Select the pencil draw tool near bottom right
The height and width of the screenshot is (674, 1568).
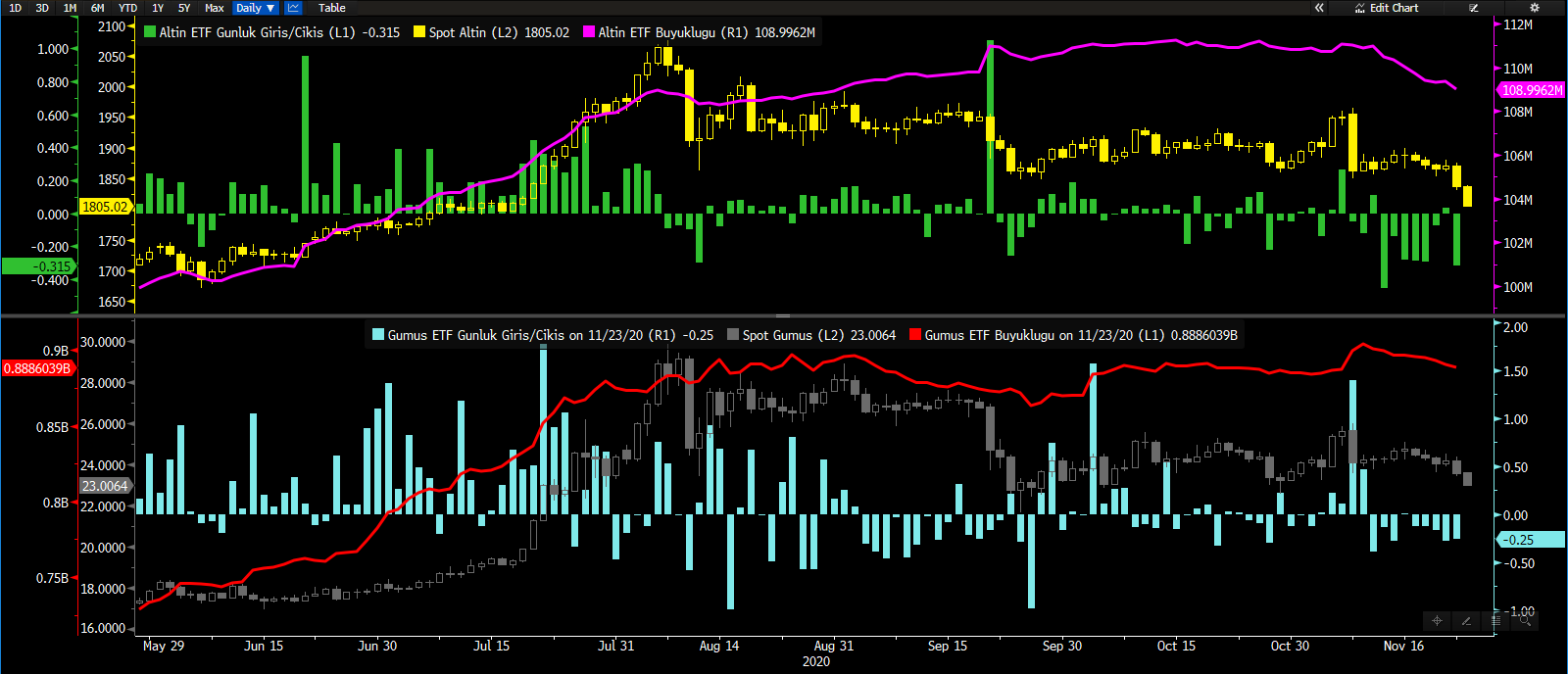(1466, 620)
